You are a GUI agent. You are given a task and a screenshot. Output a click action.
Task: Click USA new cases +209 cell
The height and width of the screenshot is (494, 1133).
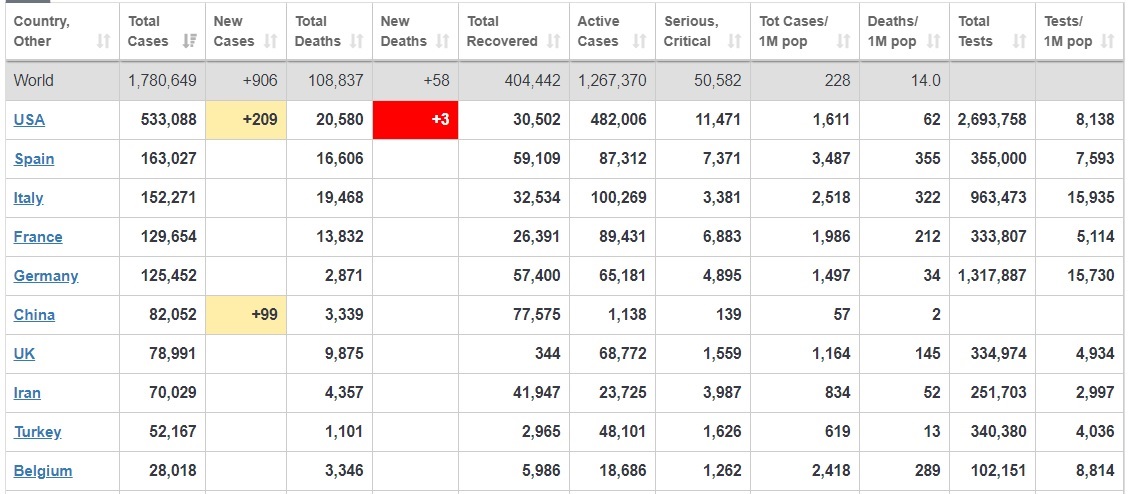point(246,120)
